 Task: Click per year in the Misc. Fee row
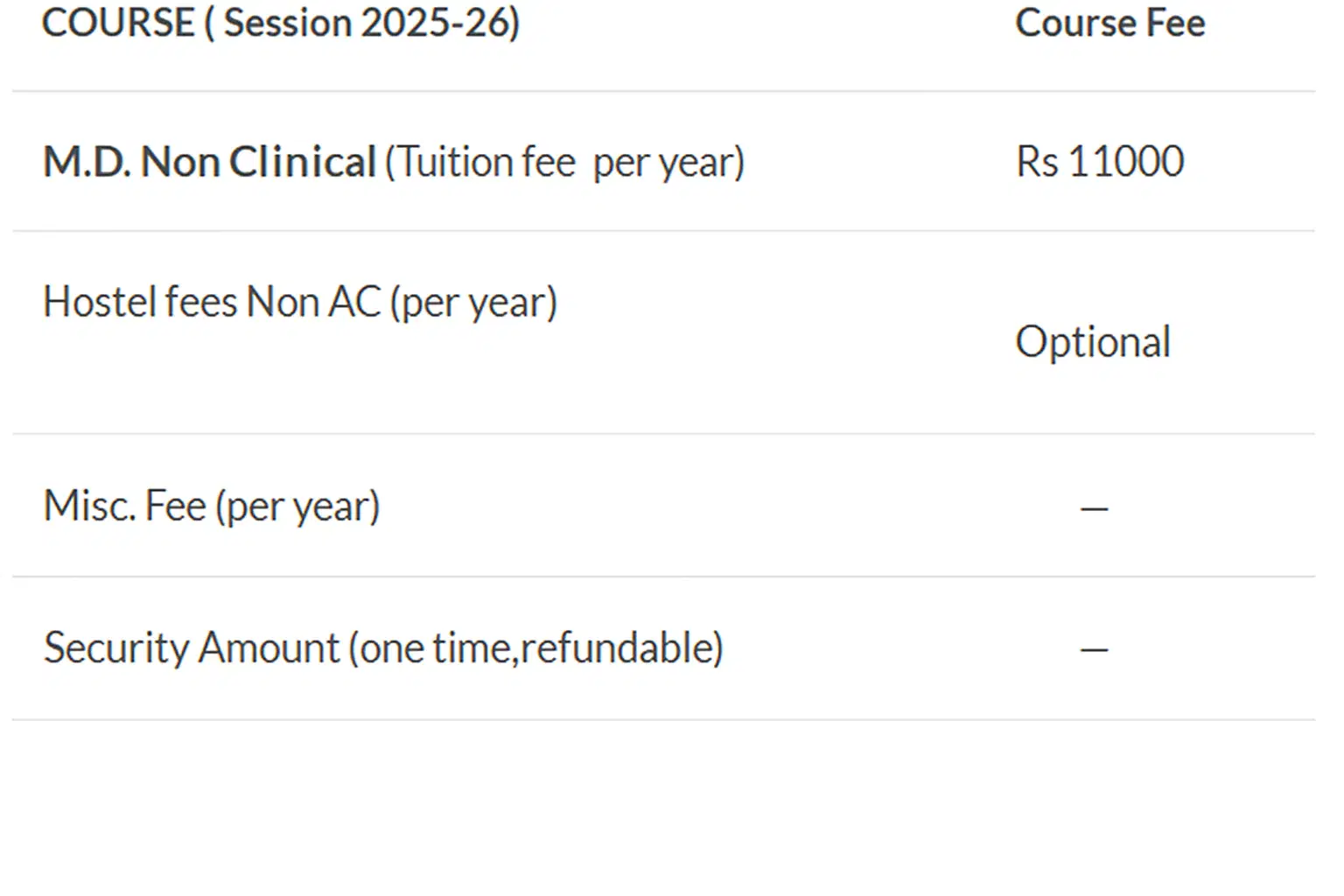click(x=298, y=507)
